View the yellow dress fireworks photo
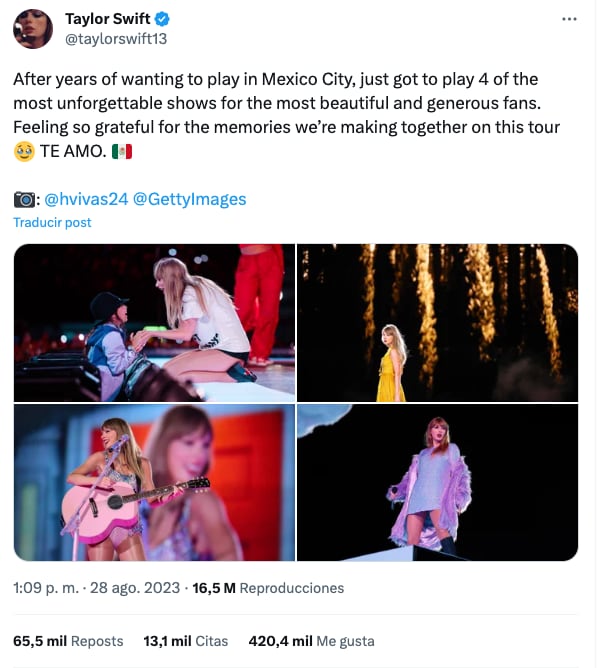 click(x=437, y=322)
